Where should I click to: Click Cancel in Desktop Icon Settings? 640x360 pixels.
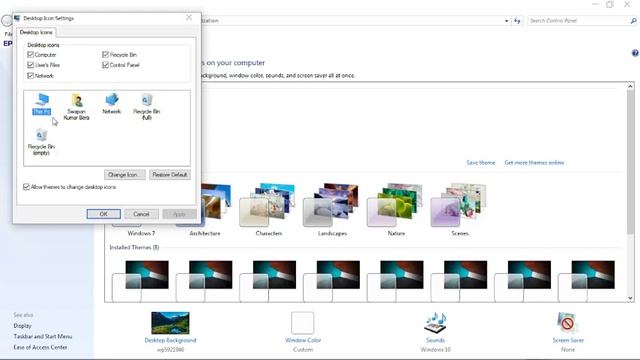click(x=141, y=214)
